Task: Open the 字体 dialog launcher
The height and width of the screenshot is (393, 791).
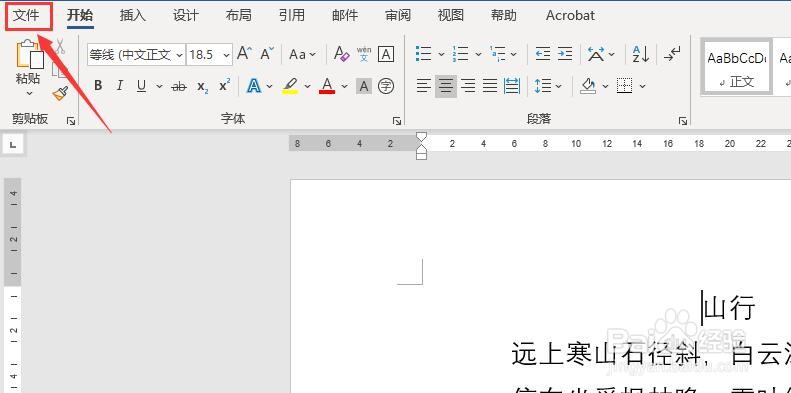Action: point(397,121)
